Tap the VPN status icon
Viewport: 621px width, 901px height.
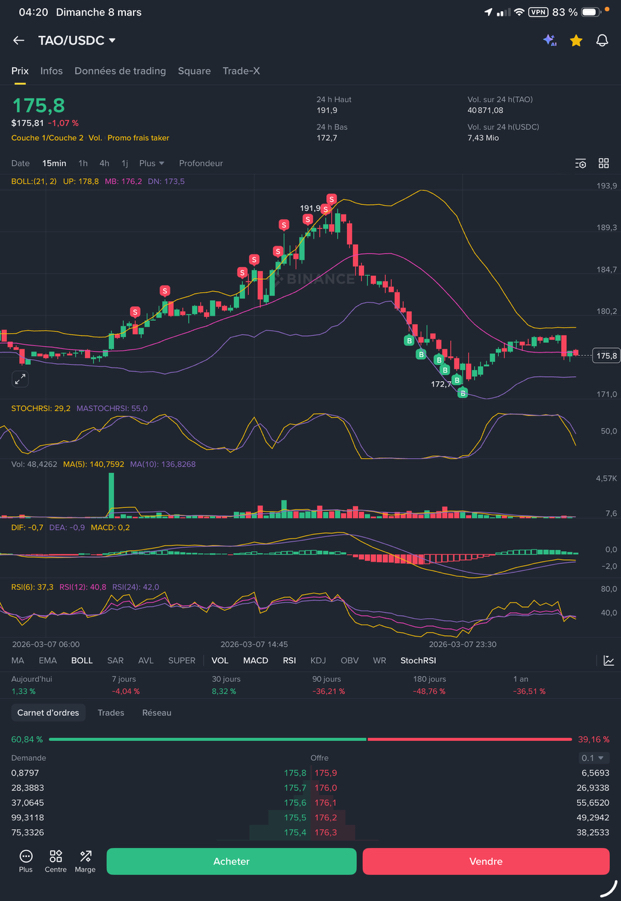point(538,12)
